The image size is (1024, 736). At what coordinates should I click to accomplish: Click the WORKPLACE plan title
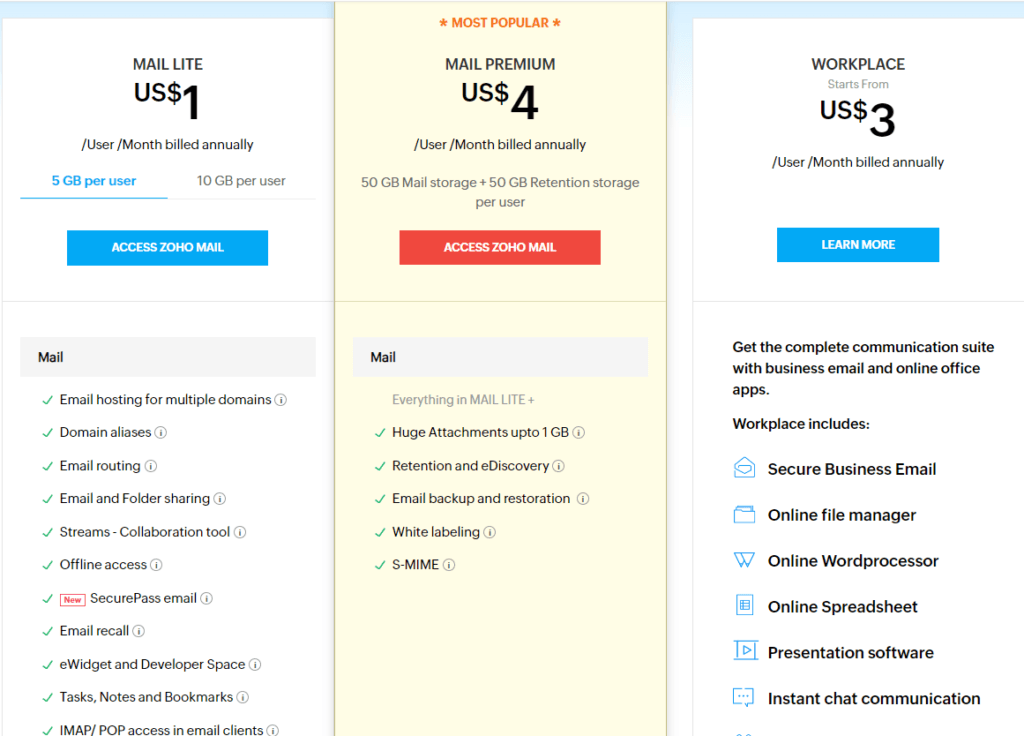[x=858, y=65]
